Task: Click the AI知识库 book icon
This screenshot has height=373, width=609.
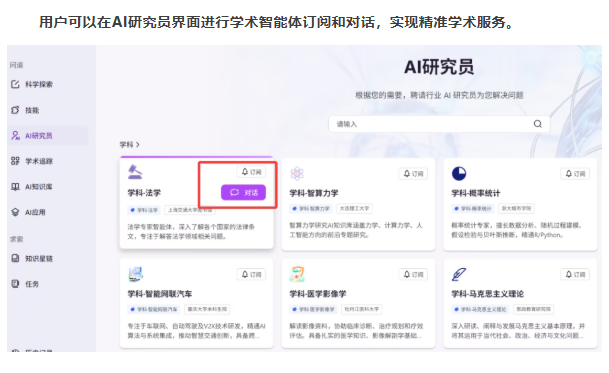Action: point(15,186)
